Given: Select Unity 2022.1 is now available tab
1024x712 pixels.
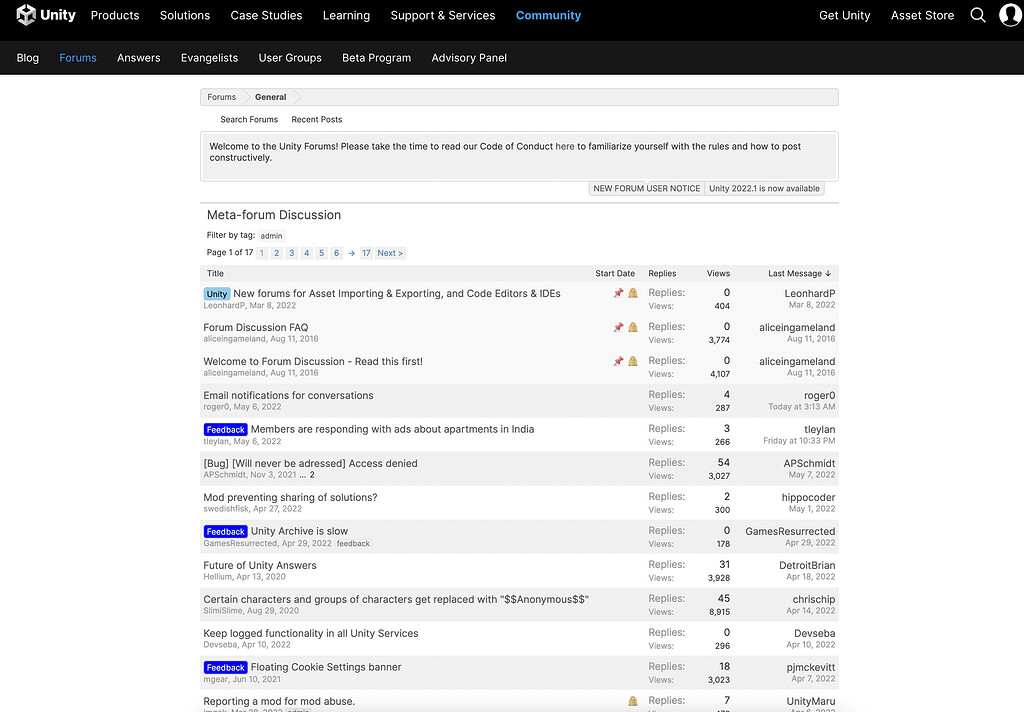Looking at the screenshot, I should pyautogui.click(x=764, y=188).
